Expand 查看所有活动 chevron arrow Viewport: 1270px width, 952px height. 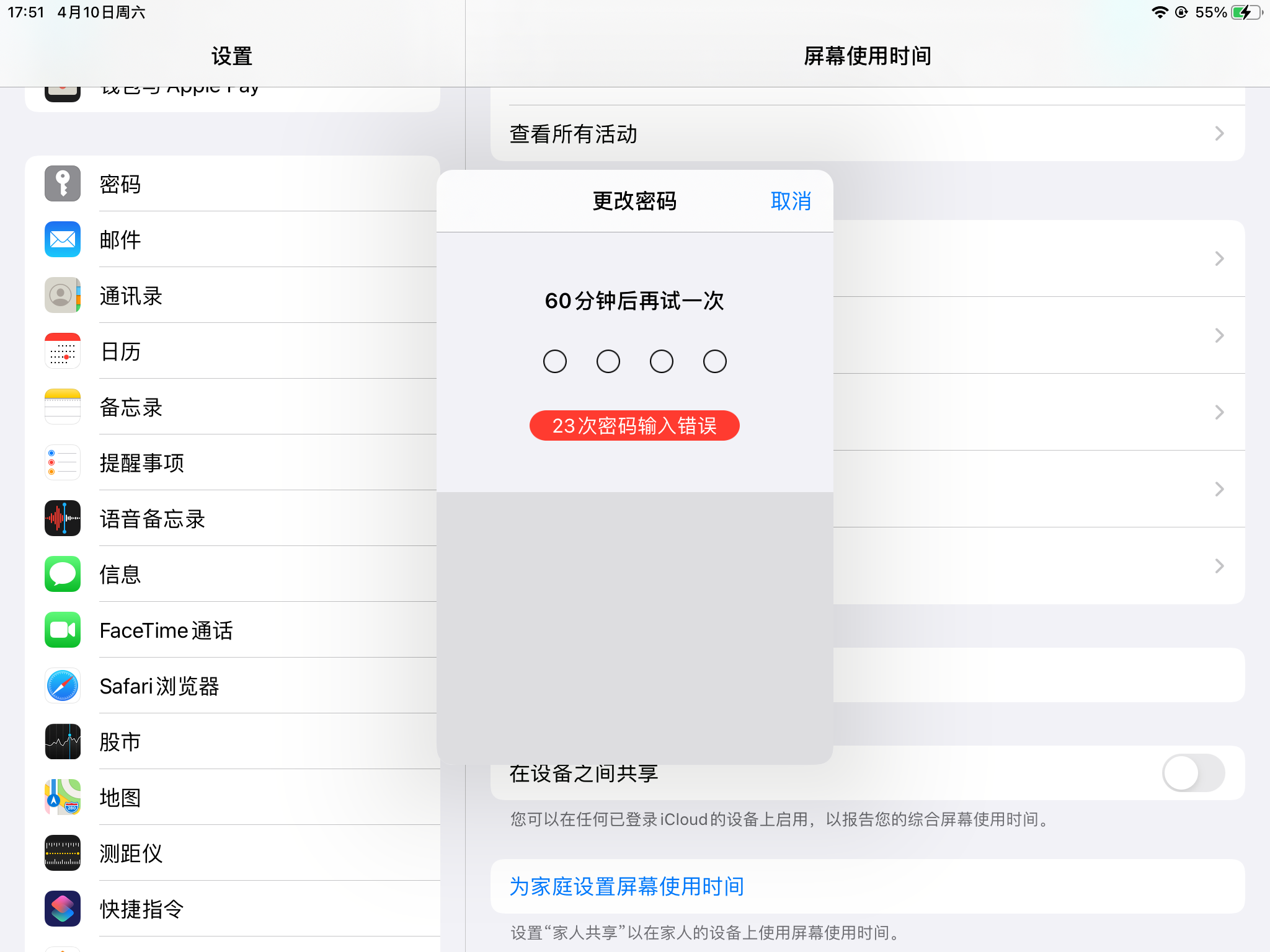pyautogui.click(x=1219, y=134)
